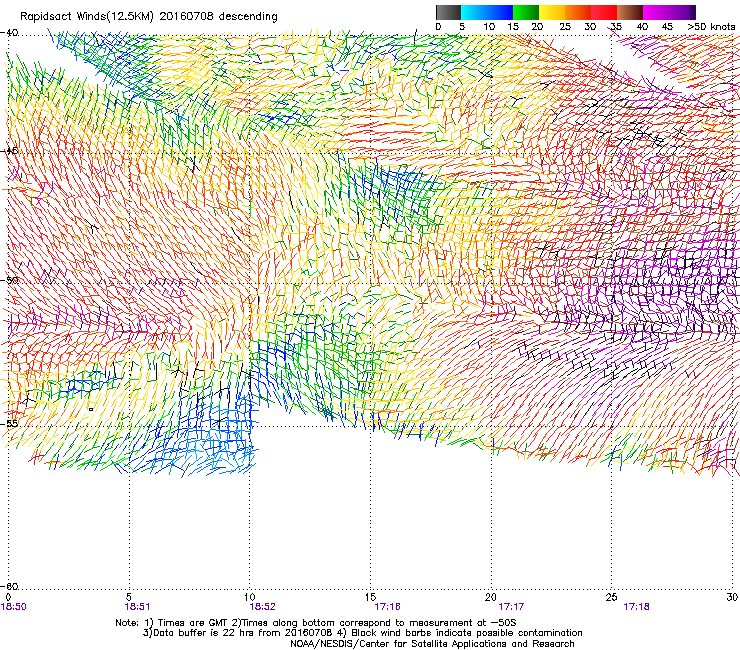Click the 'NOAA/NESDIS/Center for Satellite Applications' credit
The image size is (740, 650).
click(432, 644)
